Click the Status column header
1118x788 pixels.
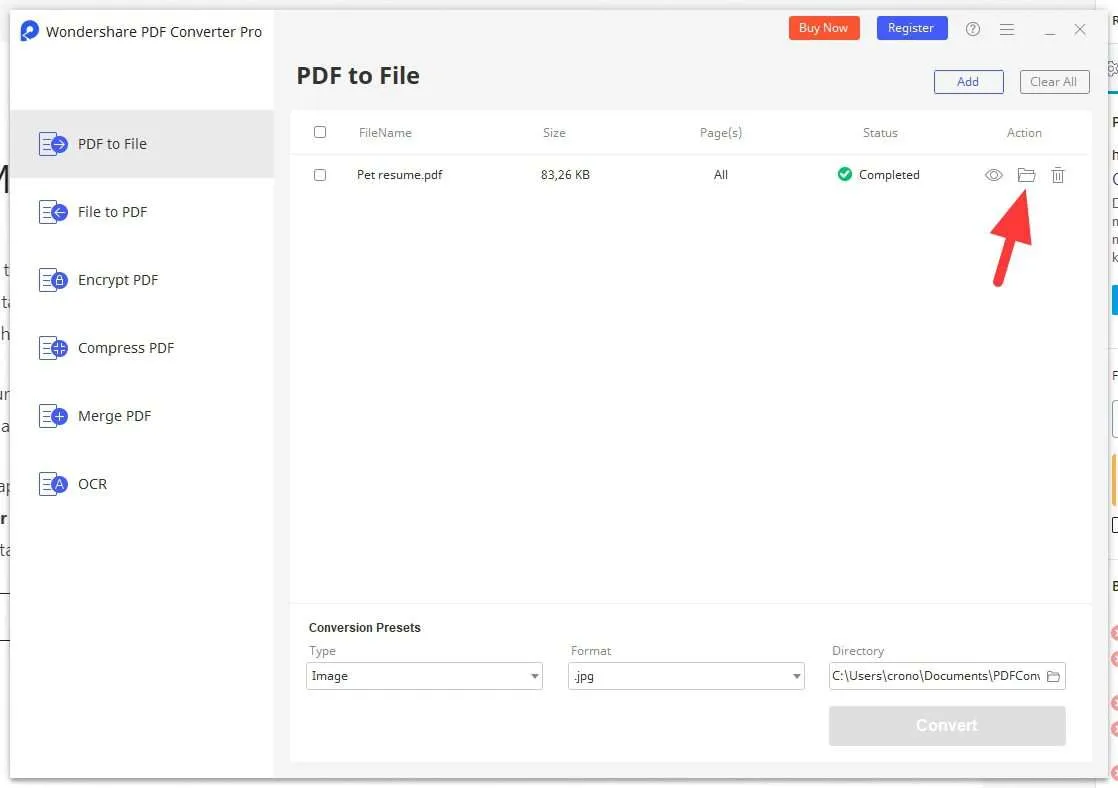click(x=880, y=133)
